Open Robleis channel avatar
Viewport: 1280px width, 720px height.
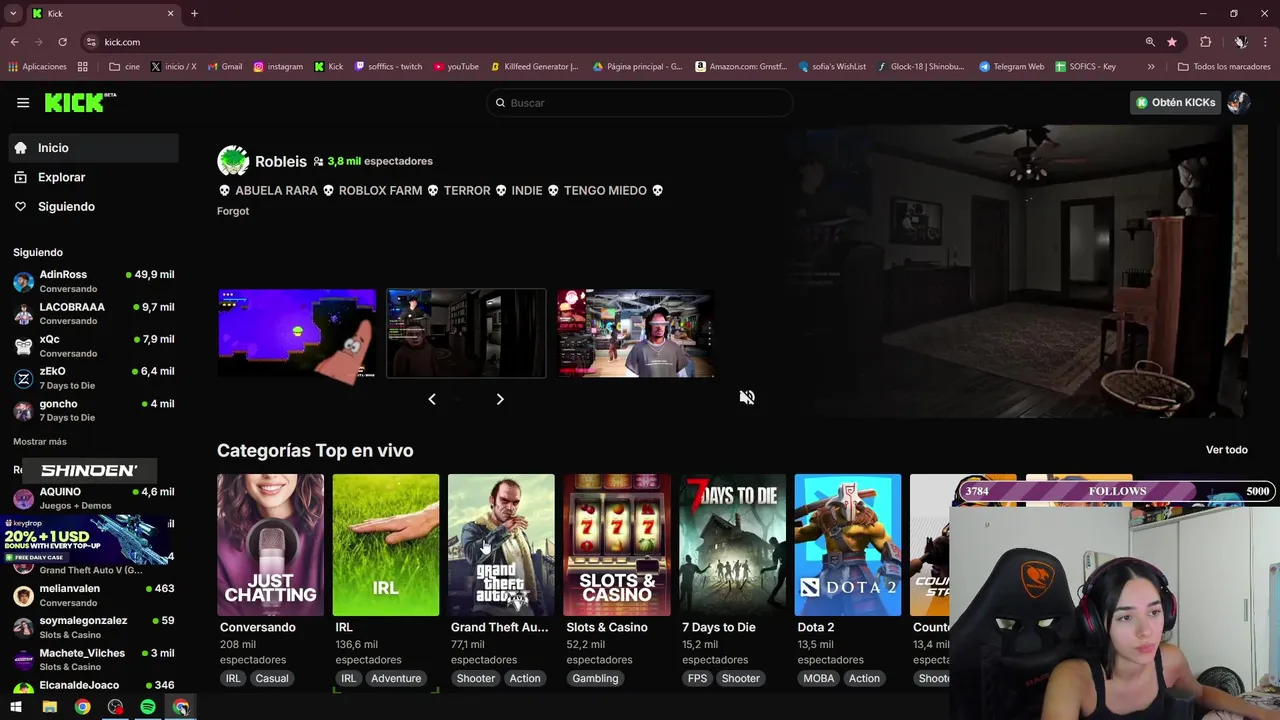(233, 161)
